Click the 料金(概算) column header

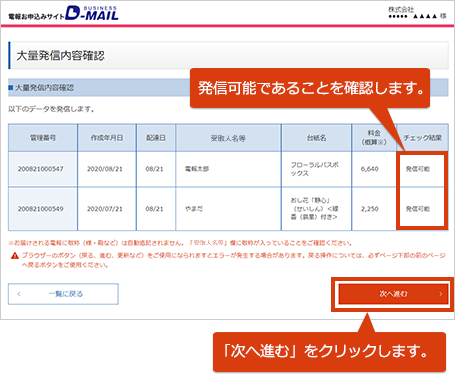point(374,138)
